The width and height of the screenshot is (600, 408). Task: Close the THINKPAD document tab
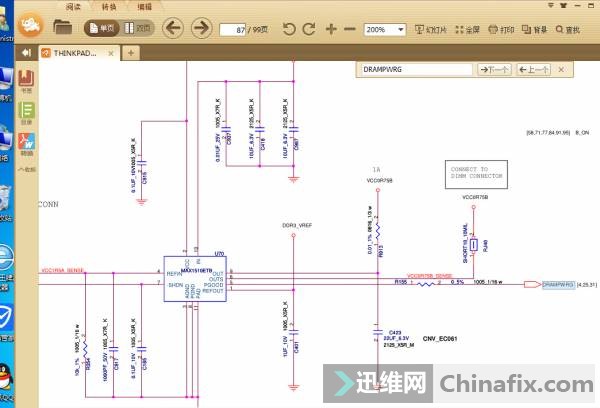click(111, 54)
